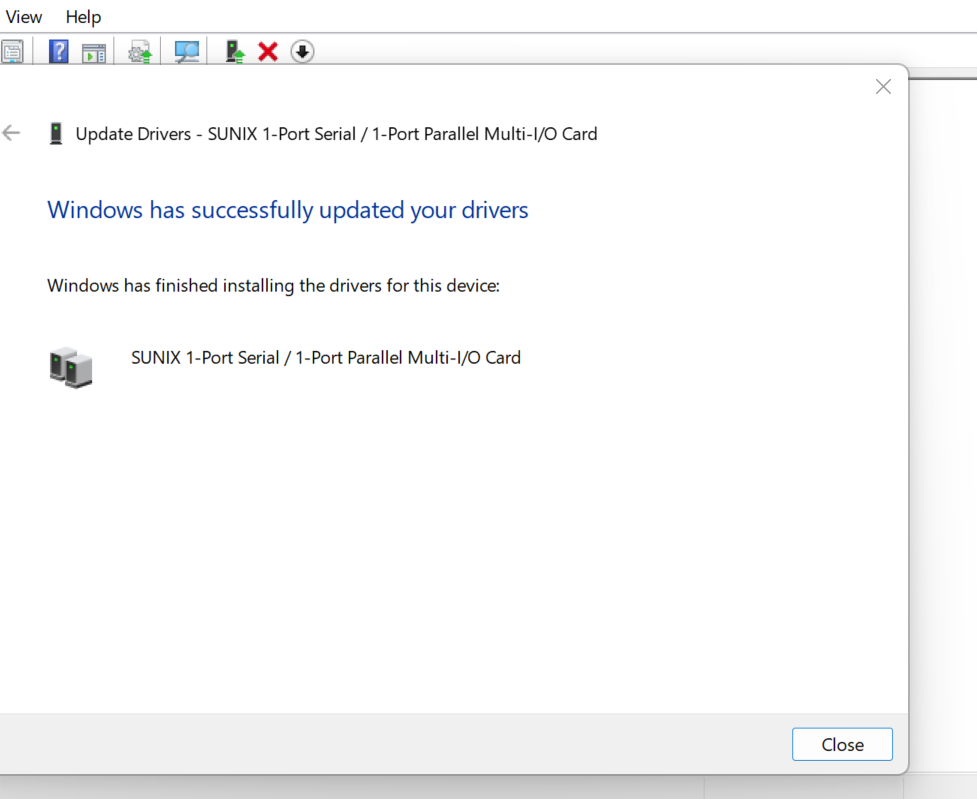Click the blue Help question mark icon
Viewport: 977px width, 799px height.
coord(59,51)
